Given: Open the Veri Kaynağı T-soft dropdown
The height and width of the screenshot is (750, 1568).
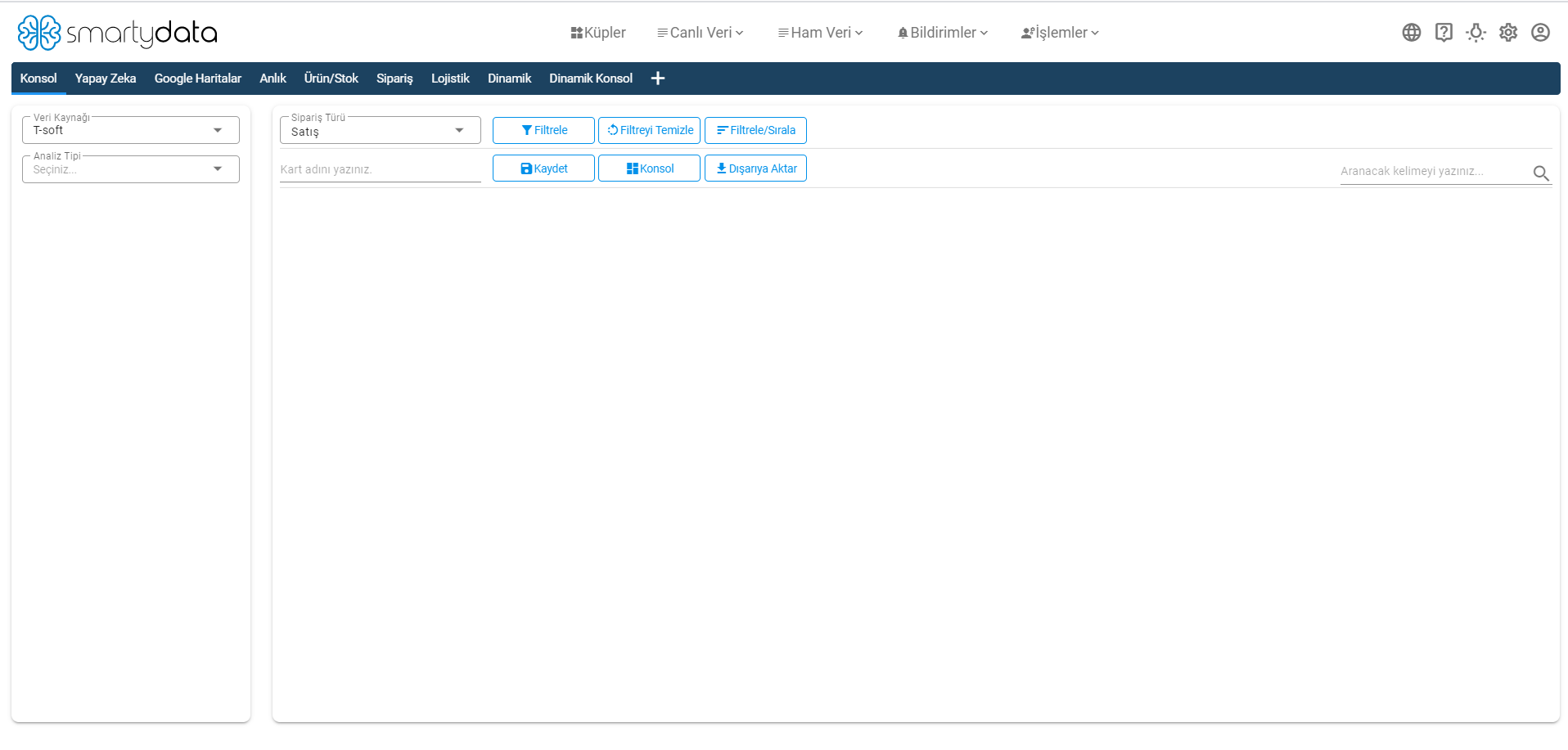Looking at the screenshot, I should 131,130.
